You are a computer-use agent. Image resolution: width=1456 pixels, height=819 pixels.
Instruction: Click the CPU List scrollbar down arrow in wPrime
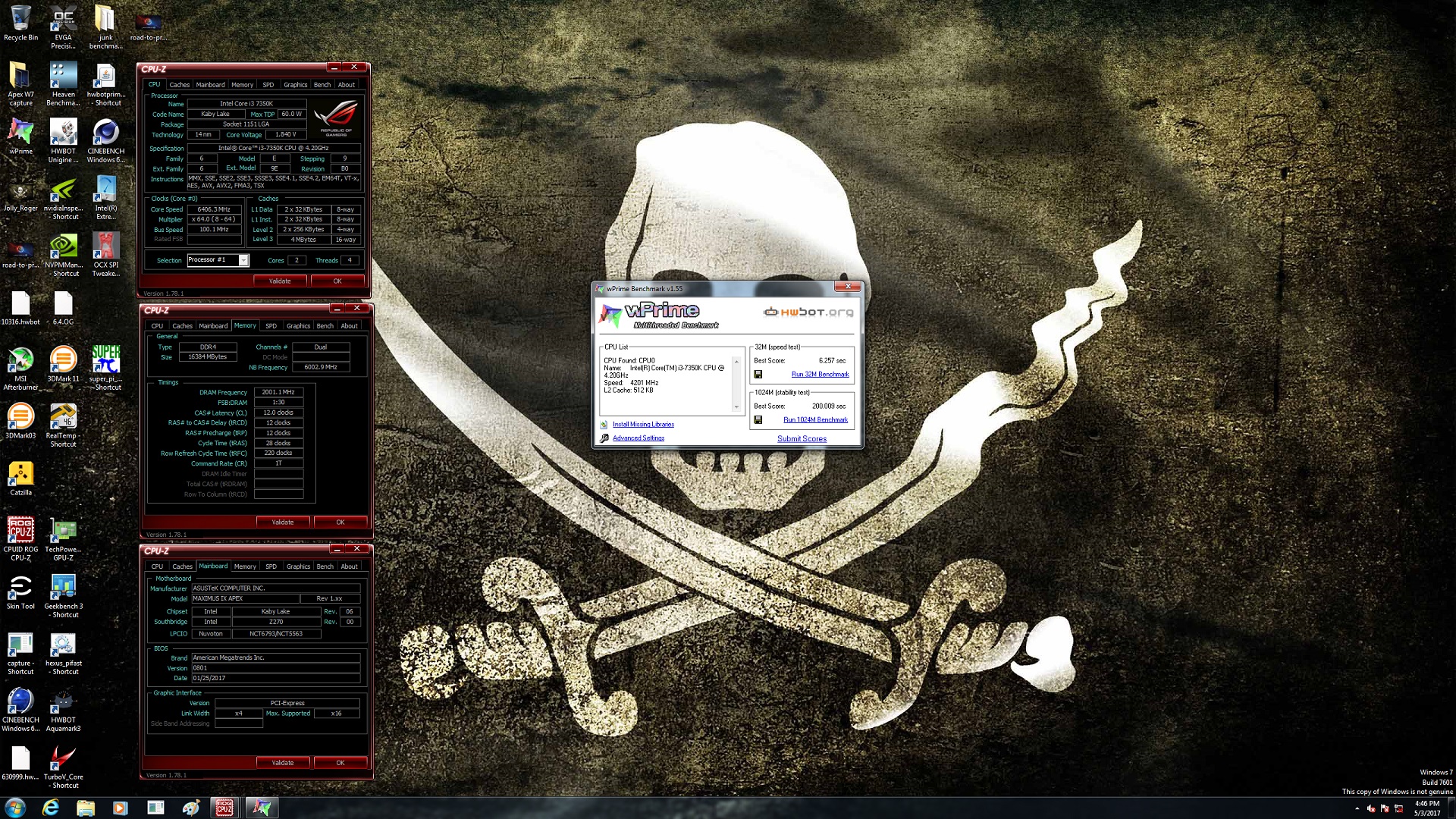click(736, 407)
